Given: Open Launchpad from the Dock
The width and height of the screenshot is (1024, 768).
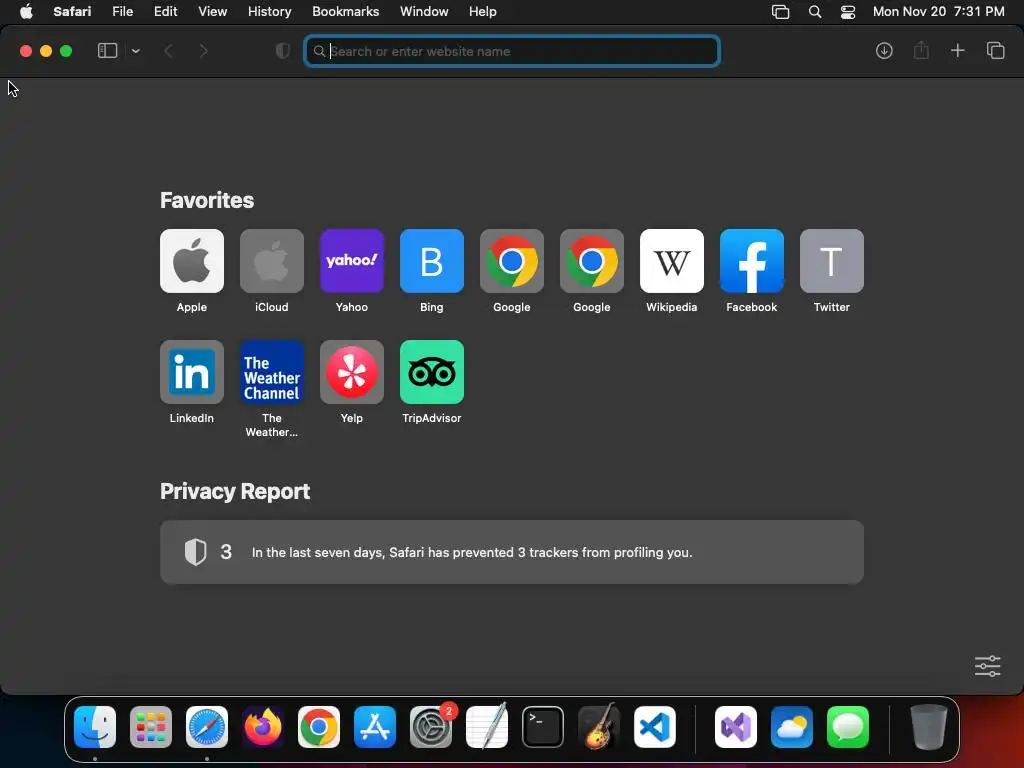Looking at the screenshot, I should point(151,726).
